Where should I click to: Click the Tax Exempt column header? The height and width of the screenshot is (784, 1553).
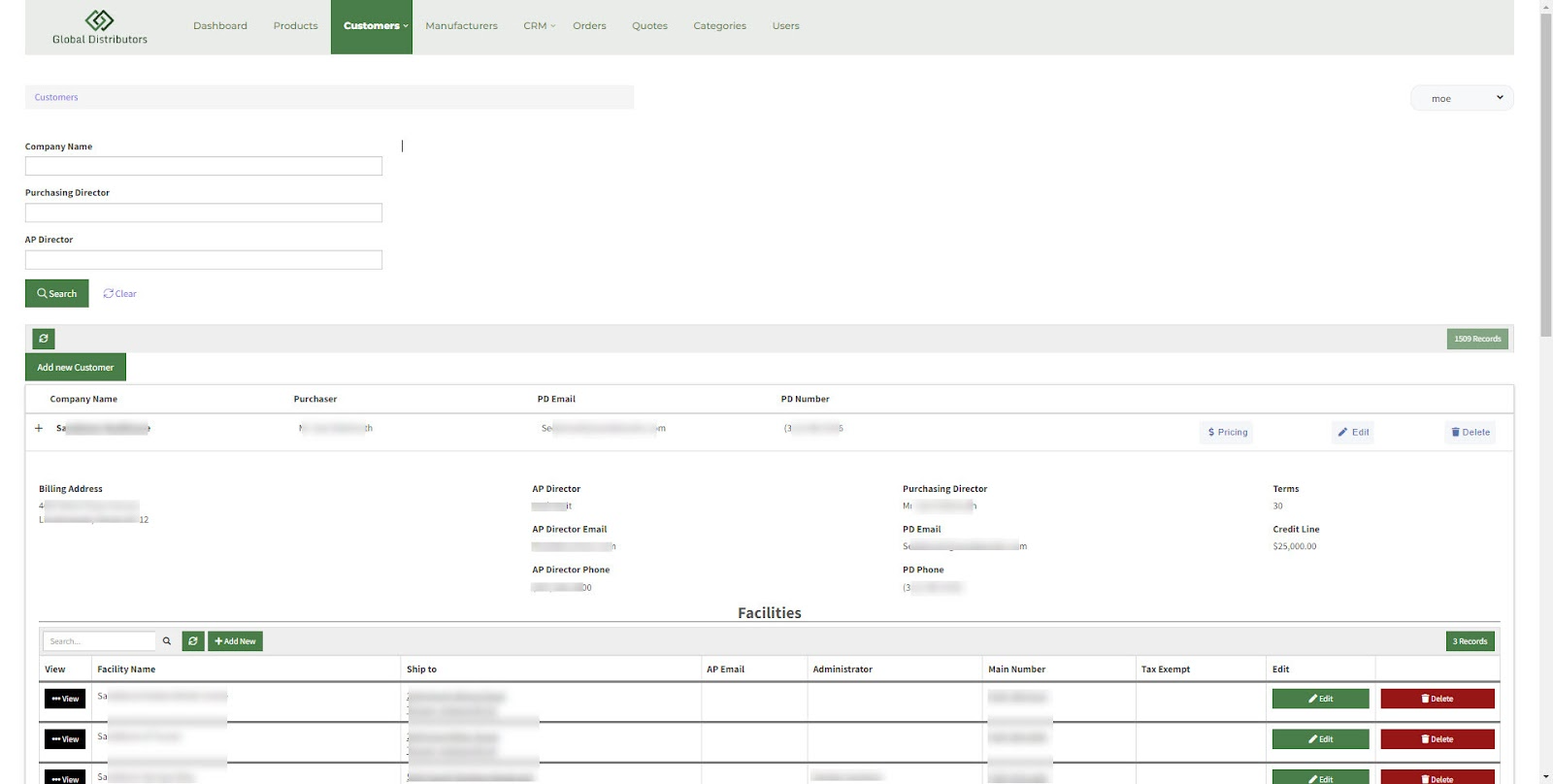1165,670
